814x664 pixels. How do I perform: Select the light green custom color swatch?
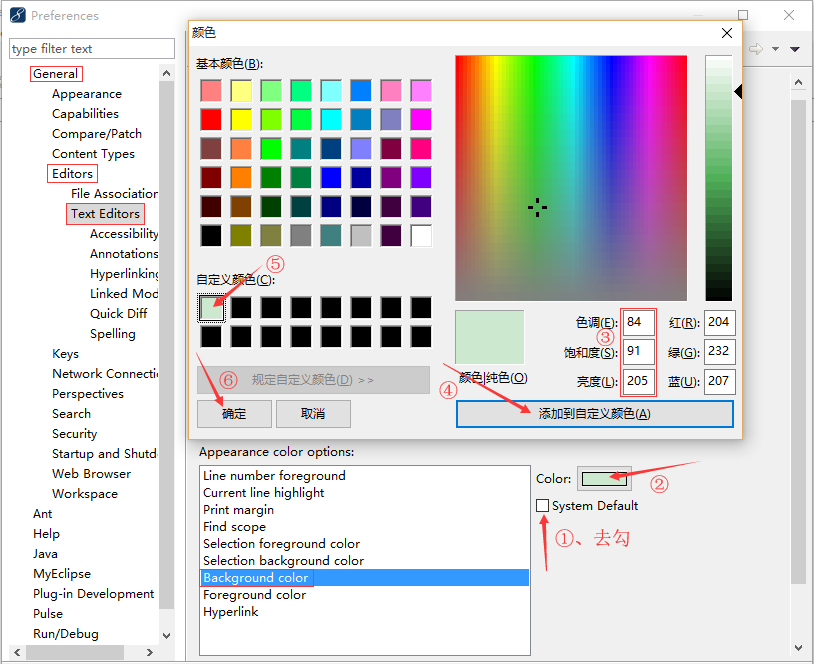tap(211, 308)
